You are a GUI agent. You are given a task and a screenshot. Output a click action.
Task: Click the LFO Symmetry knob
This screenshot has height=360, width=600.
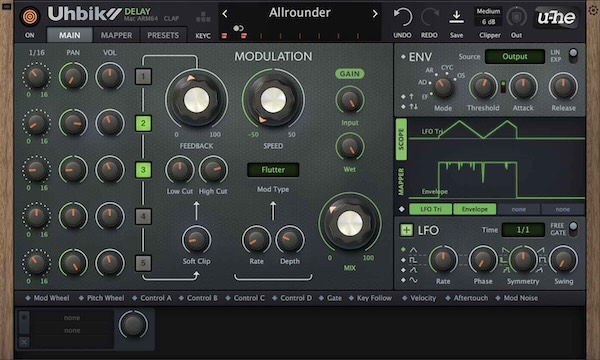(x=523, y=259)
